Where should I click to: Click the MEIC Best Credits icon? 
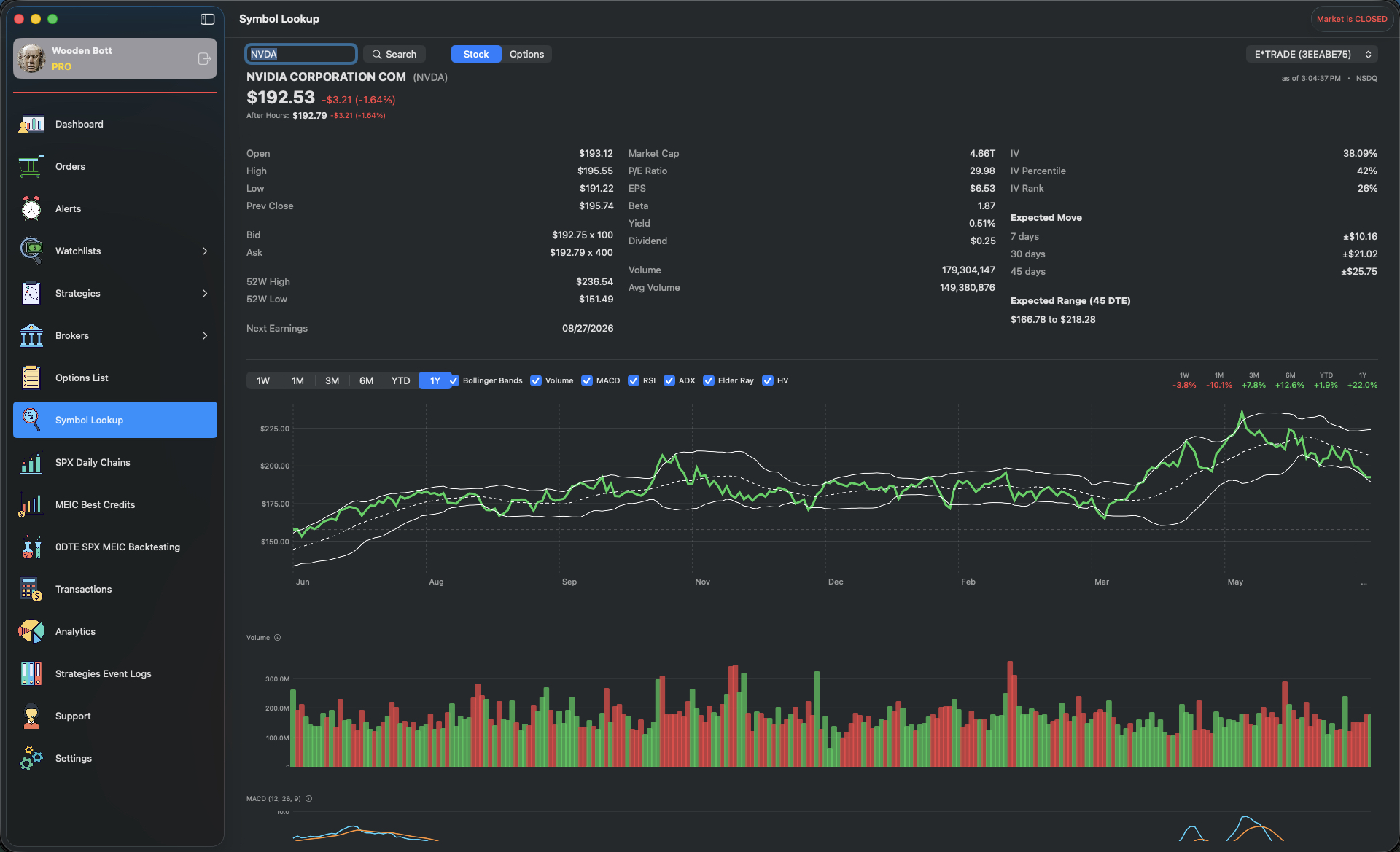click(31, 504)
